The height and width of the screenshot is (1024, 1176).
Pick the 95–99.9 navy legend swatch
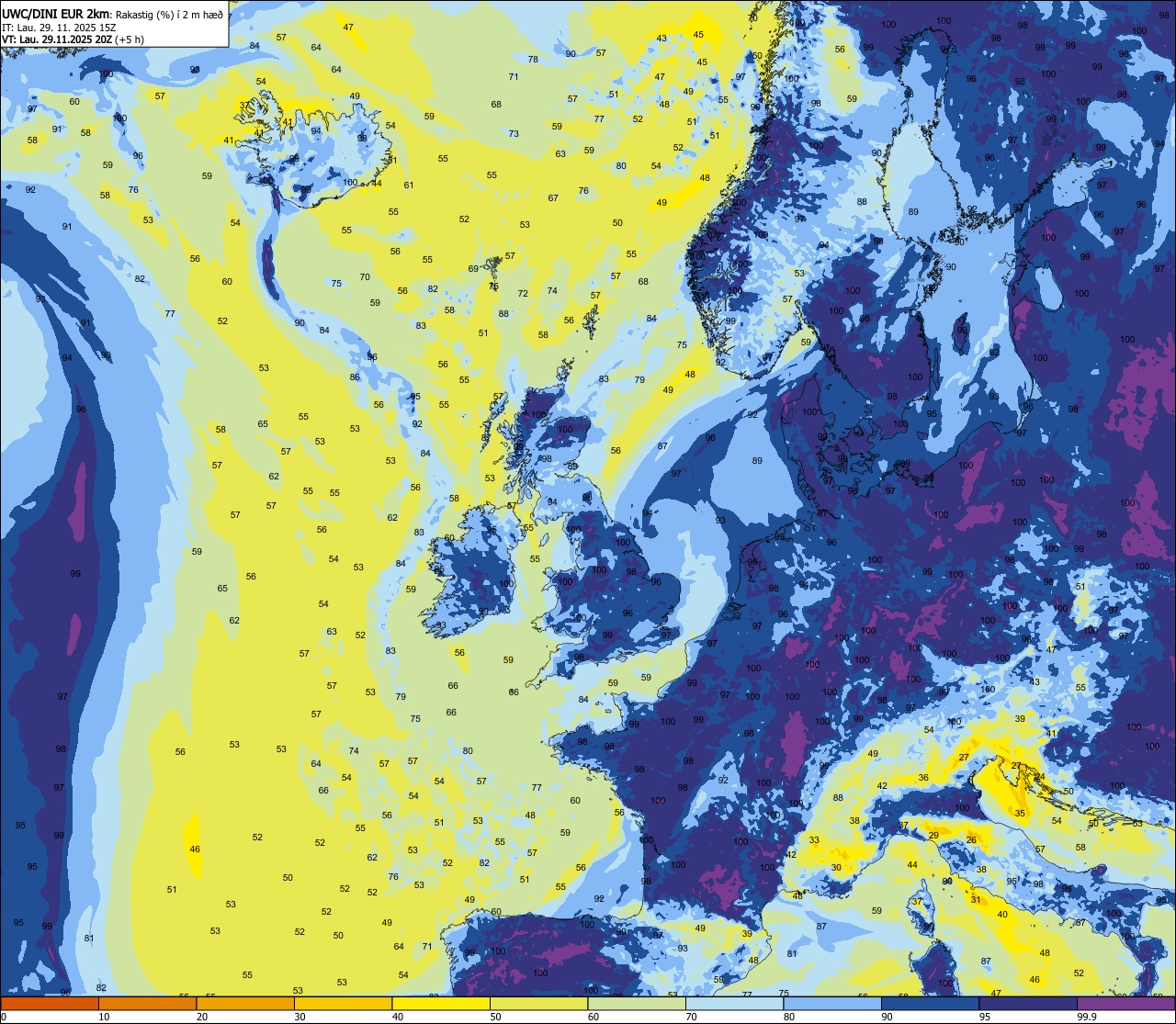pos(1028,1004)
